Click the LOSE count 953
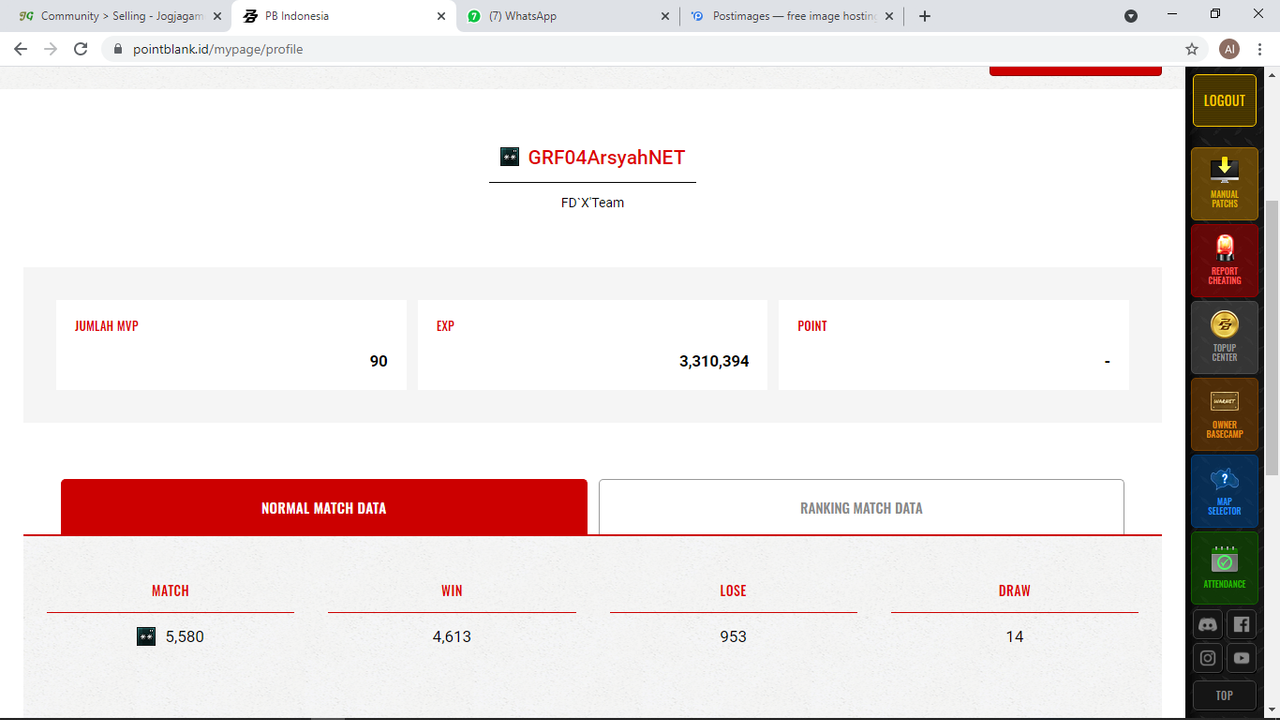The image size is (1280, 720). coord(733,636)
